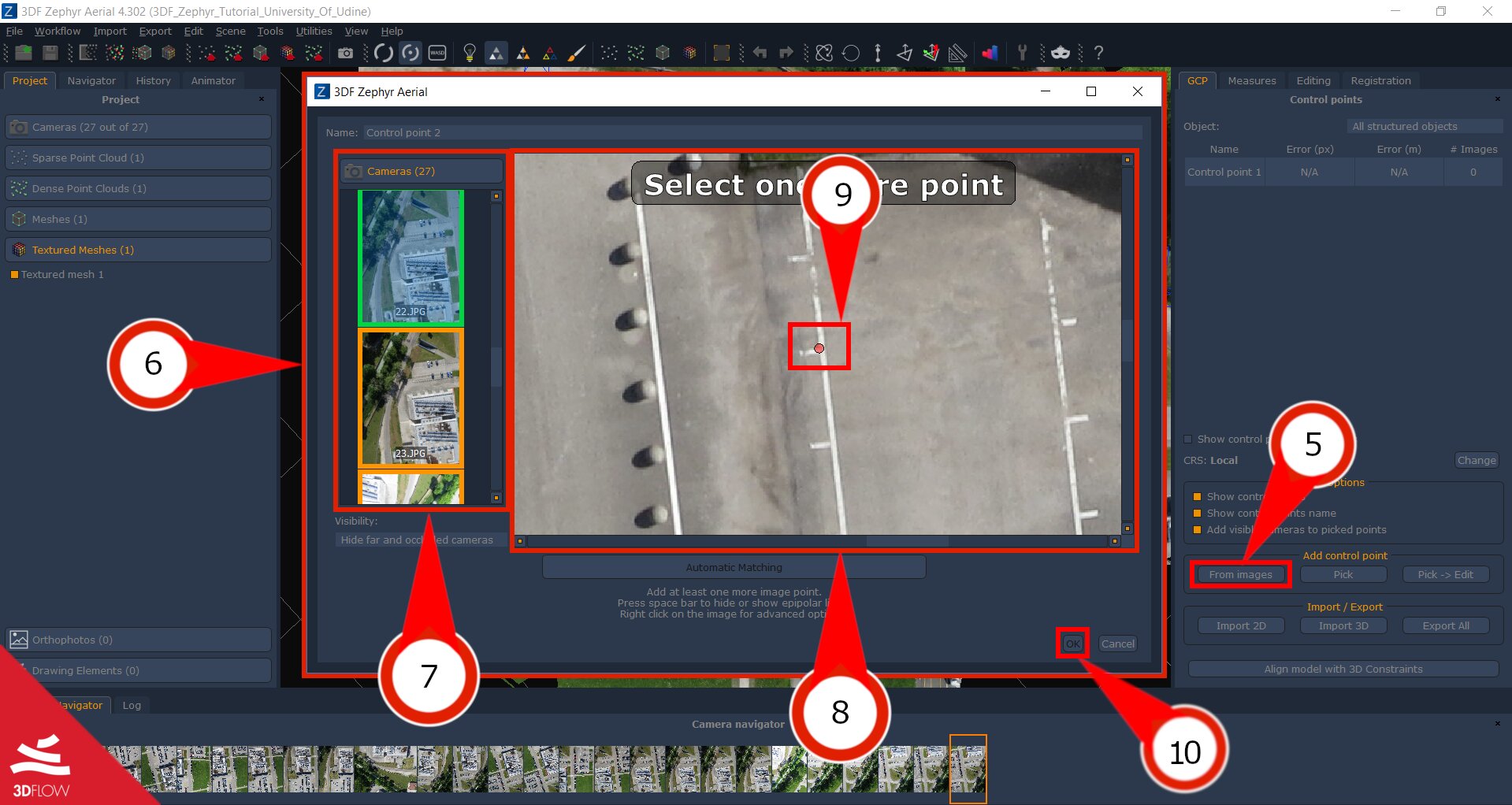Open the Workflow menu

point(58,31)
